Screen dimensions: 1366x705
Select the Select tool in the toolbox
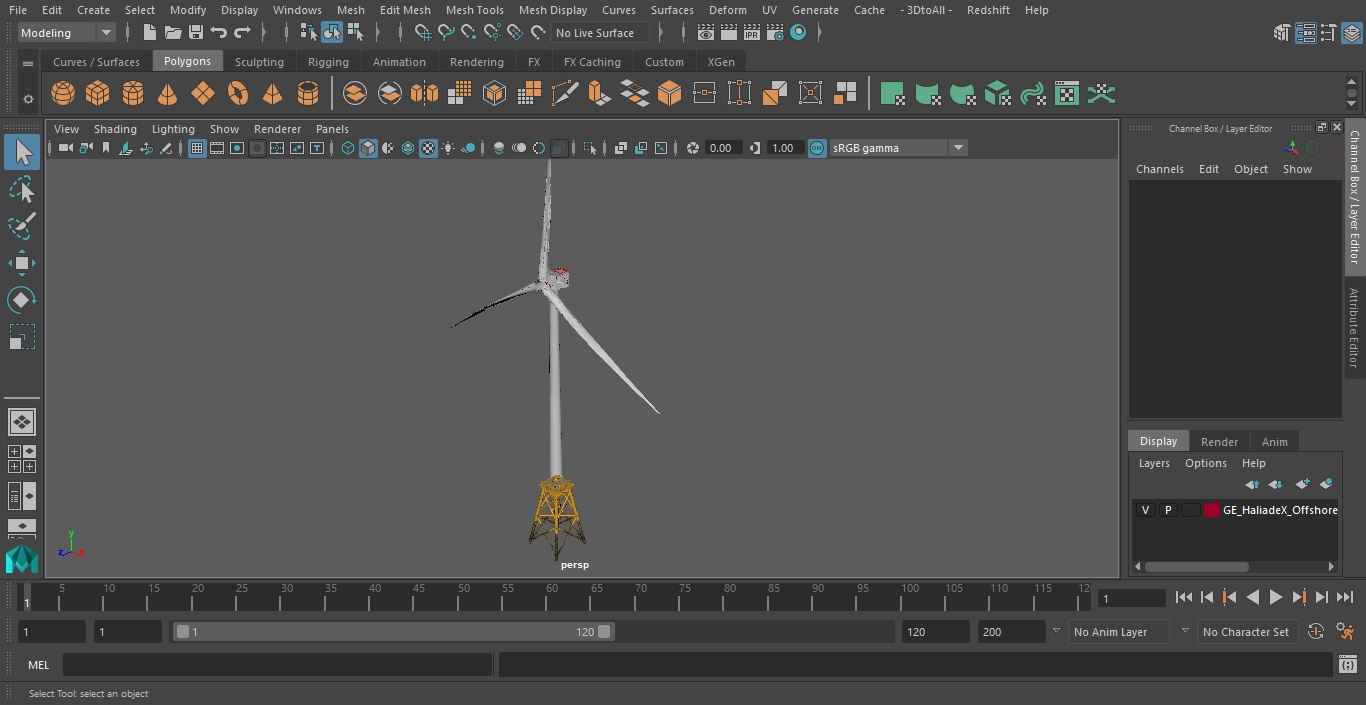pos(22,152)
